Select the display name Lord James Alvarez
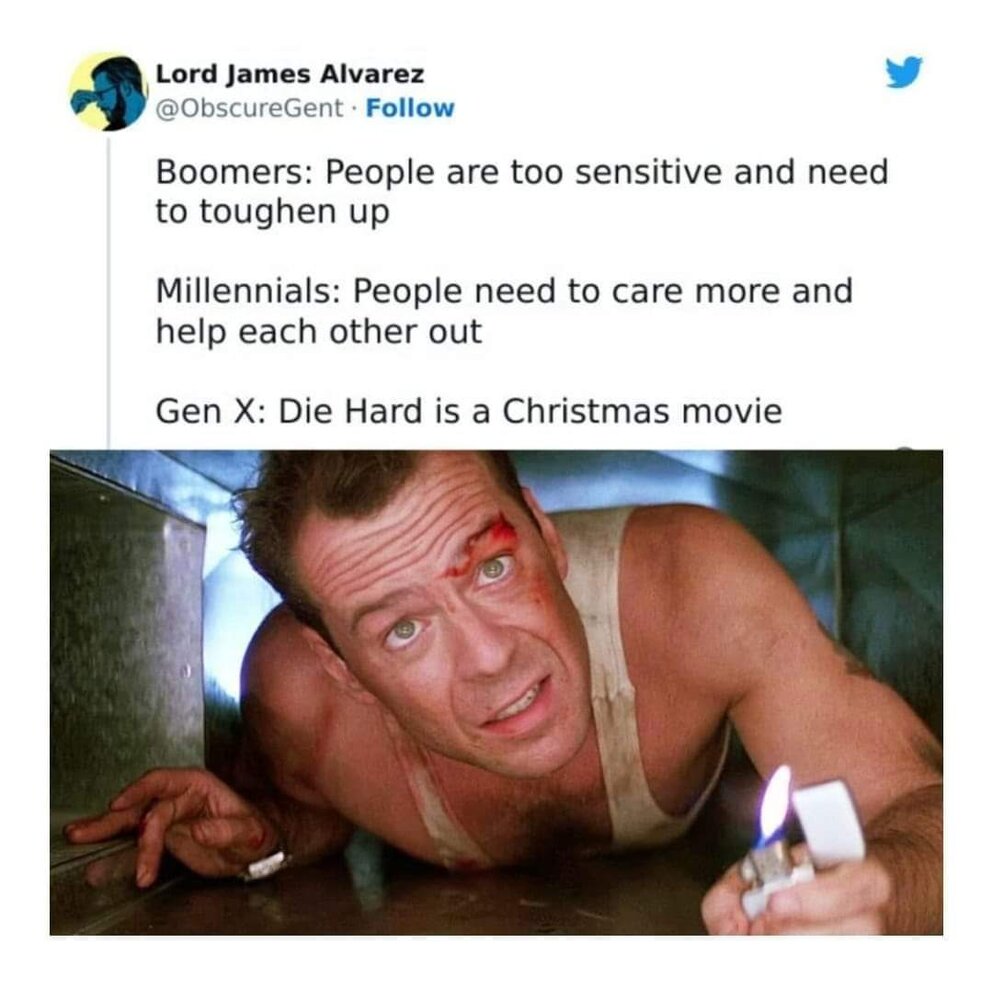Screen dimensions: 993x1000 pos(290,75)
